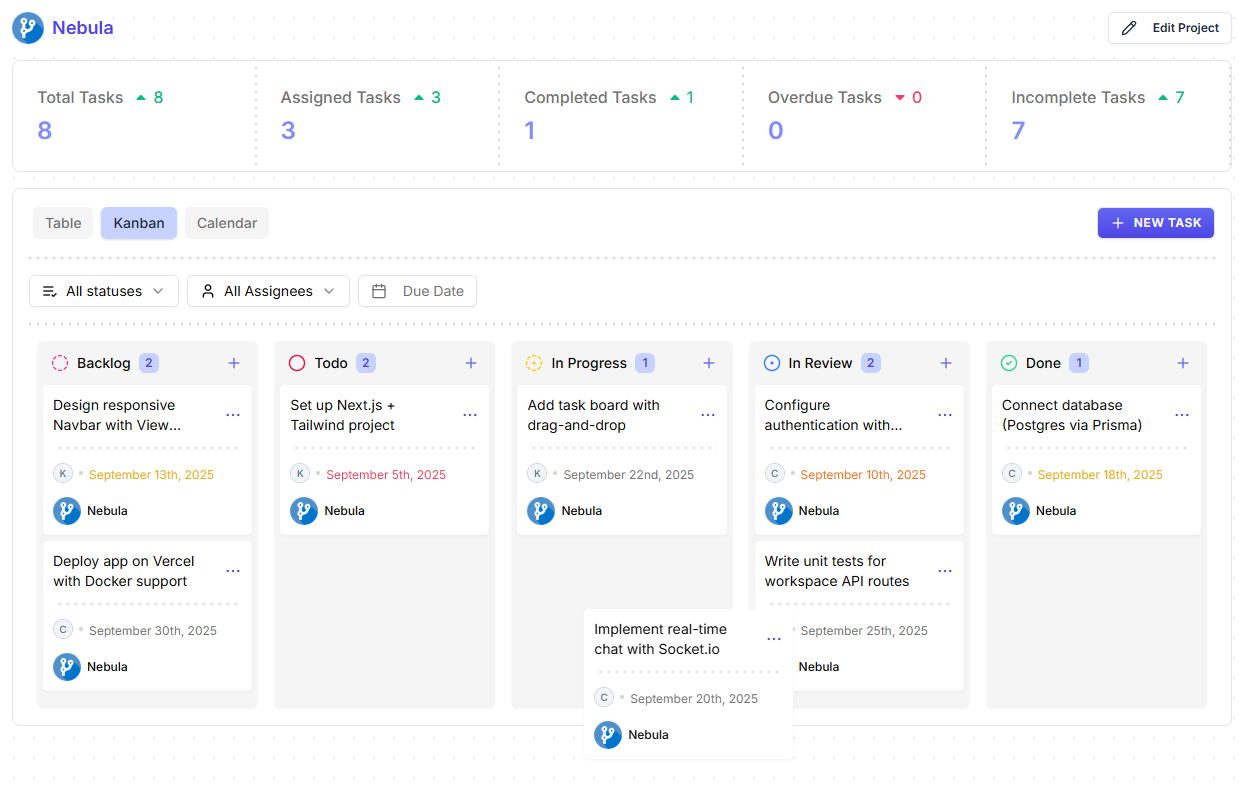Expand the All statuses dropdown
This screenshot has height=785, width=1247.
pyautogui.click(x=104, y=291)
